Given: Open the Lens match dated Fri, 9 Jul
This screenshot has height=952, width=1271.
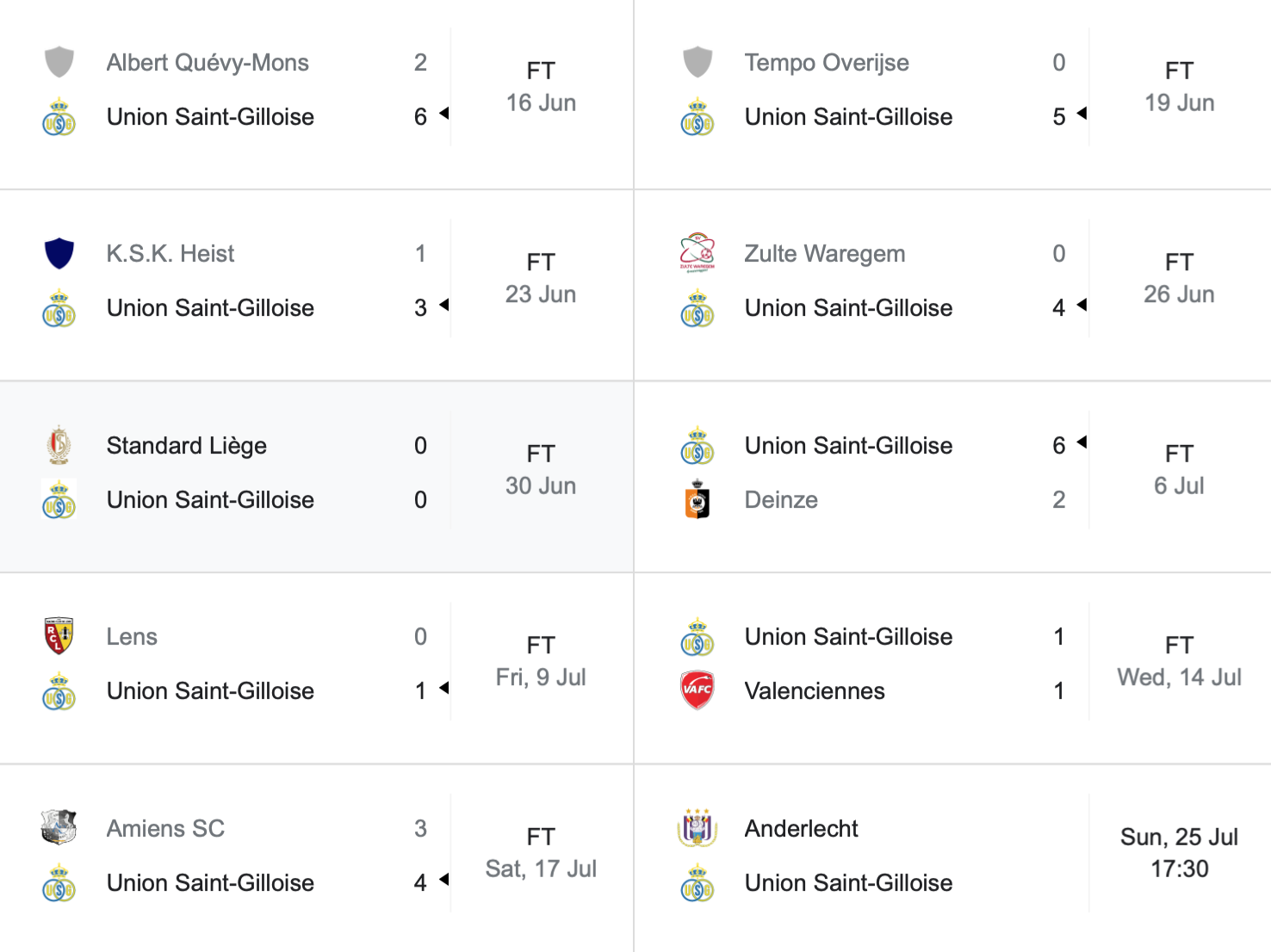Looking at the screenshot, I should (317, 668).
